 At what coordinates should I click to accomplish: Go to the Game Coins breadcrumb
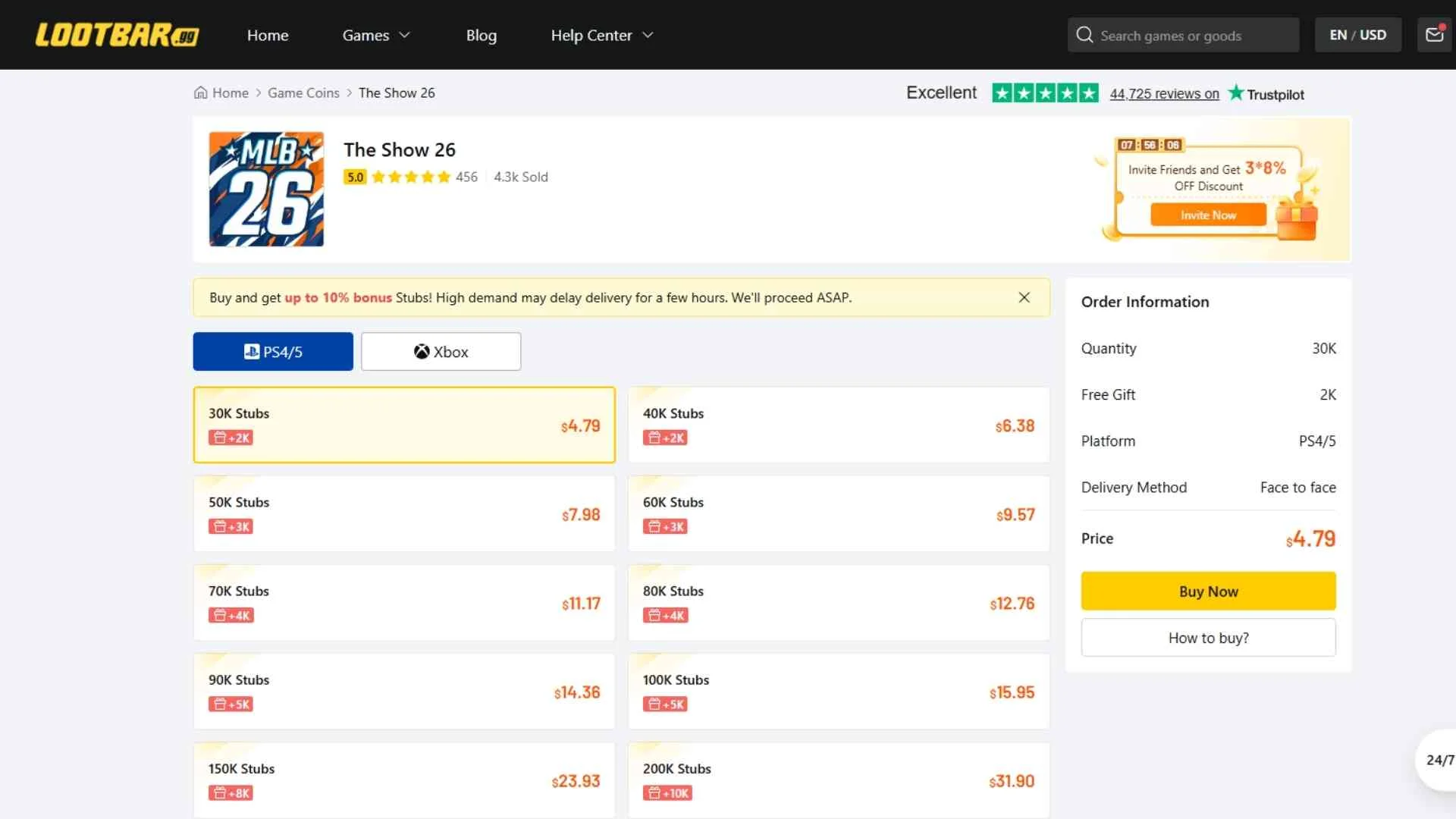[303, 93]
